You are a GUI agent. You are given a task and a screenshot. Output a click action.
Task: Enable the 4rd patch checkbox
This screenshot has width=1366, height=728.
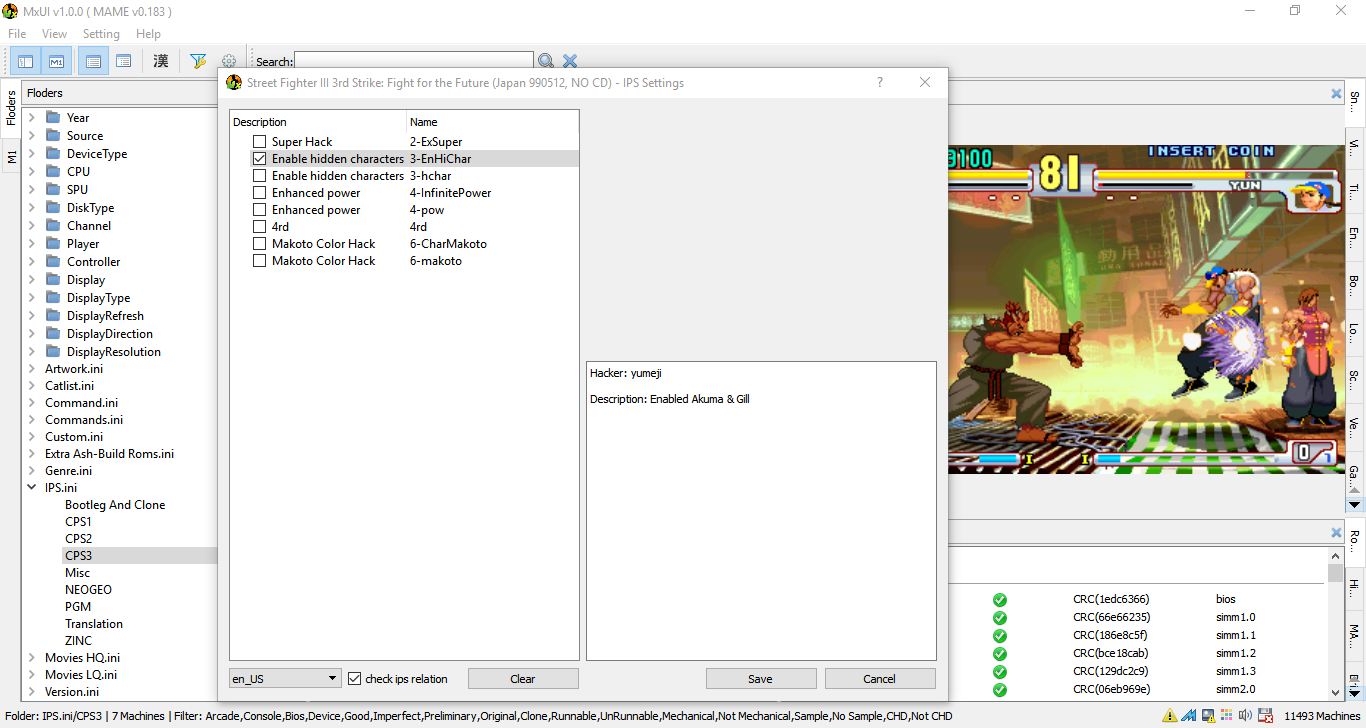(260, 227)
